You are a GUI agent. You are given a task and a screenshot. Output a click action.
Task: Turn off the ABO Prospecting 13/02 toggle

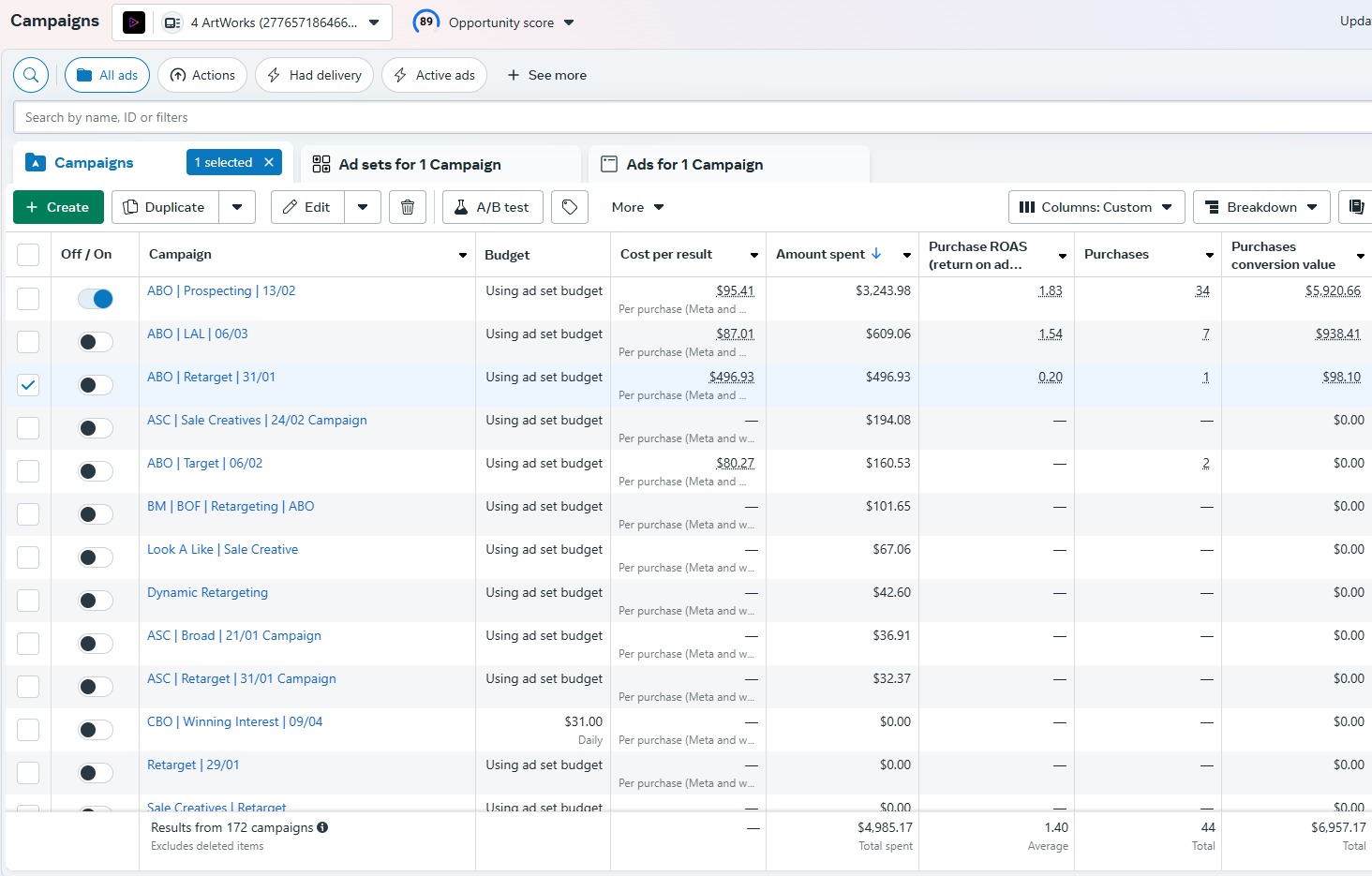tap(96, 299)
